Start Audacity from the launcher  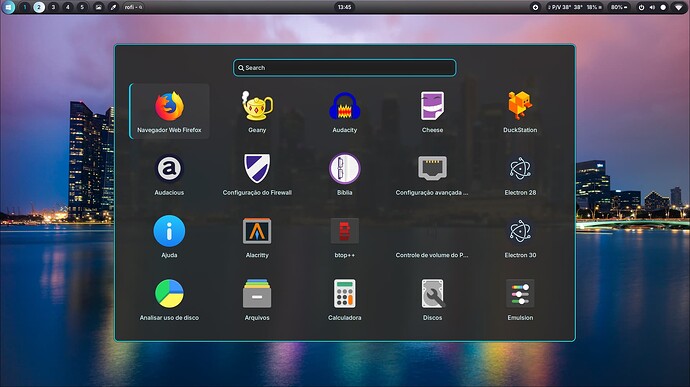pos(345,111)
